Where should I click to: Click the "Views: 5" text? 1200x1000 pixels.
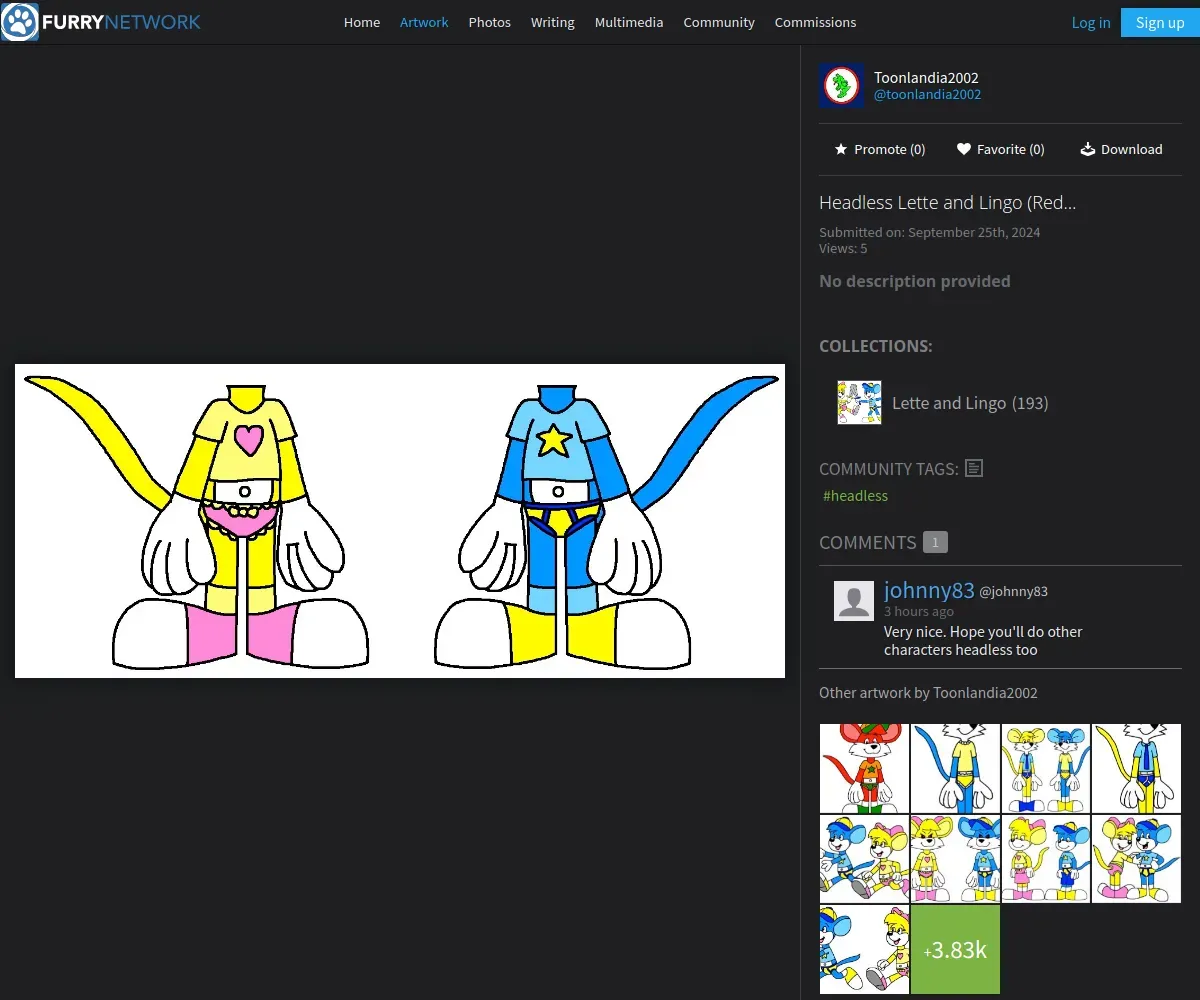tap(843, 248)
